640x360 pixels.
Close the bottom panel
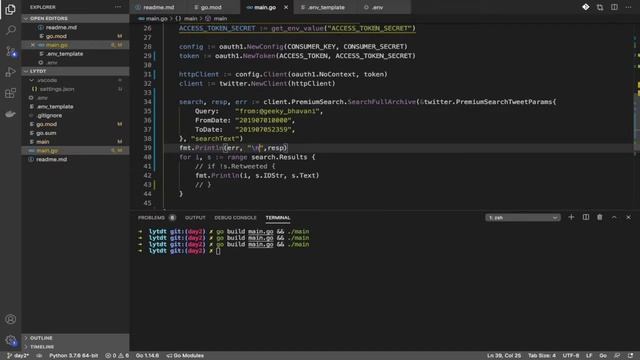628,217
